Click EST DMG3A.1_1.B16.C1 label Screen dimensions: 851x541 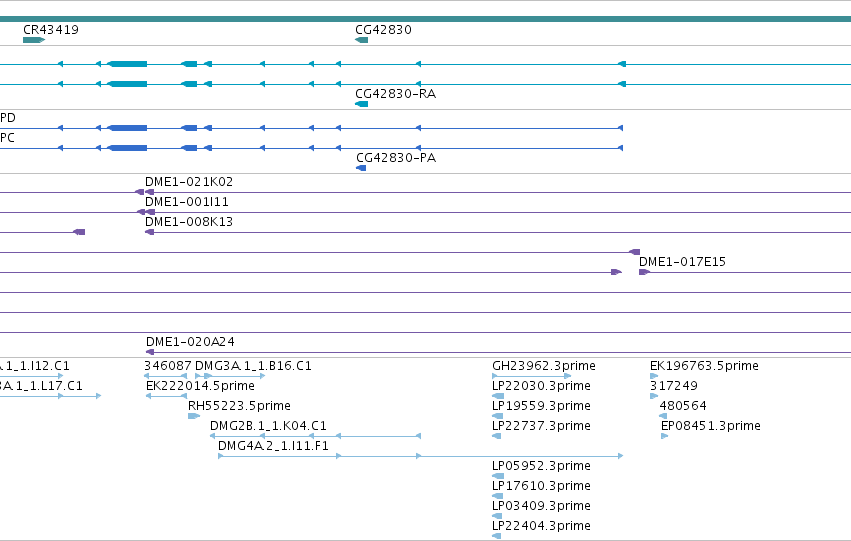click(x=253, y=366)
